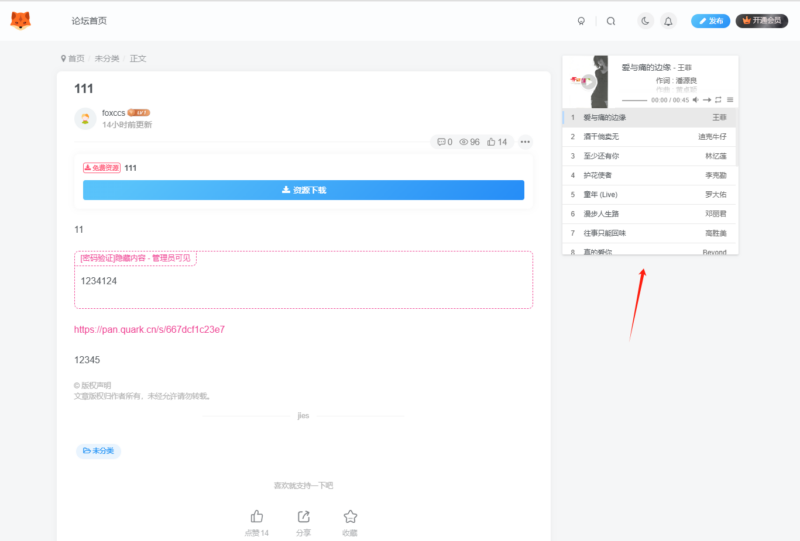Toggle dark mode with the moon icon
The width and height of the screenshot is (800, 541).
point(645,21)
